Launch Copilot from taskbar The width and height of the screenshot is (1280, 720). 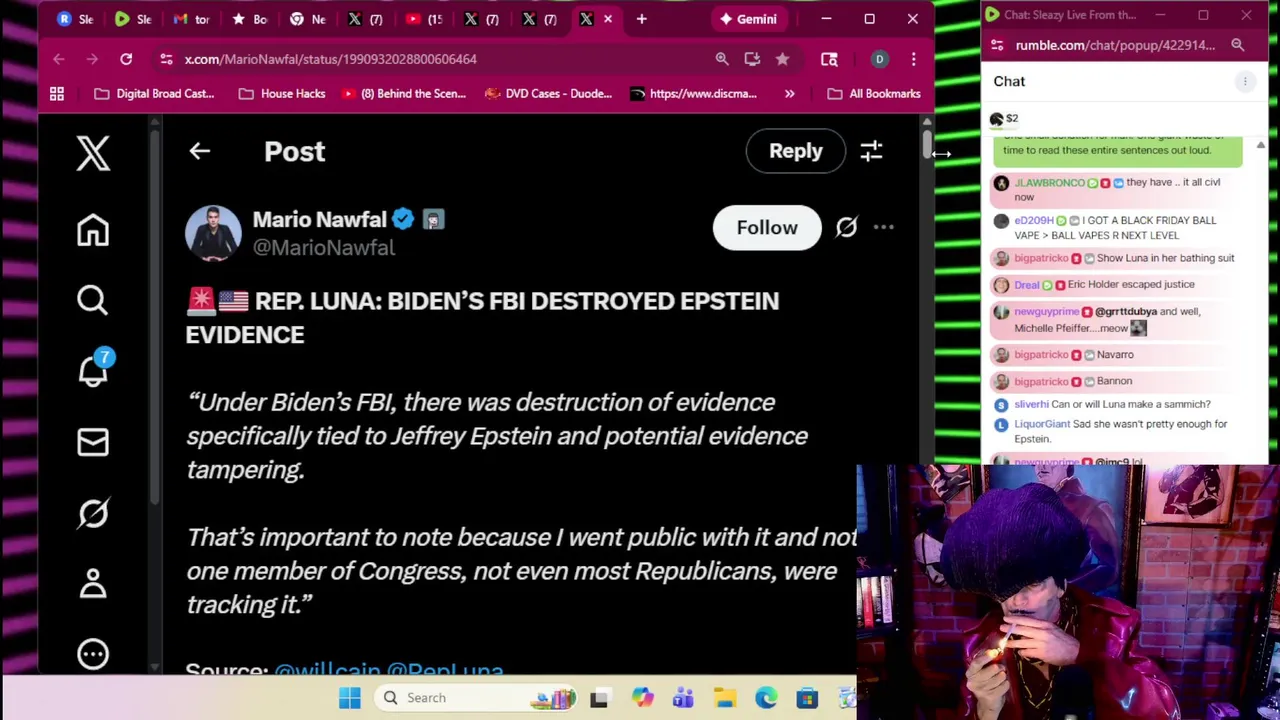pos(642,698)
